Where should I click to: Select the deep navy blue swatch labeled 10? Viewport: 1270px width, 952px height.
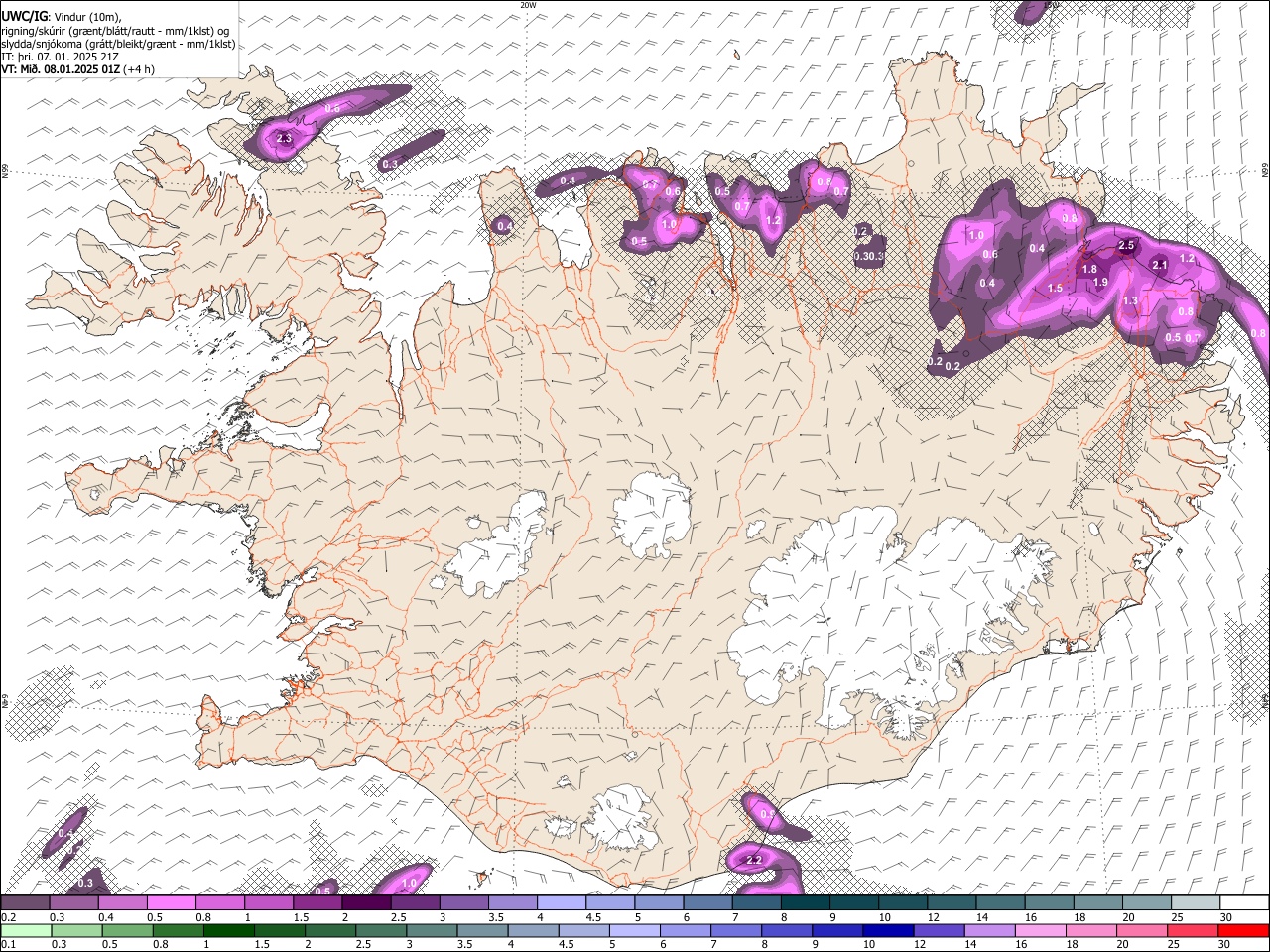[x=888, y=931]
